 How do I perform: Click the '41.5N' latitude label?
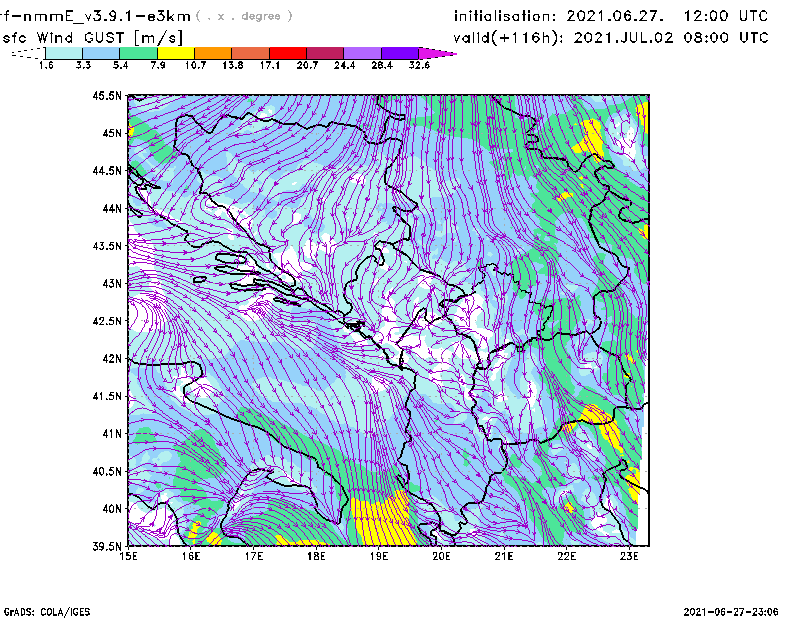tap(107, 396)
